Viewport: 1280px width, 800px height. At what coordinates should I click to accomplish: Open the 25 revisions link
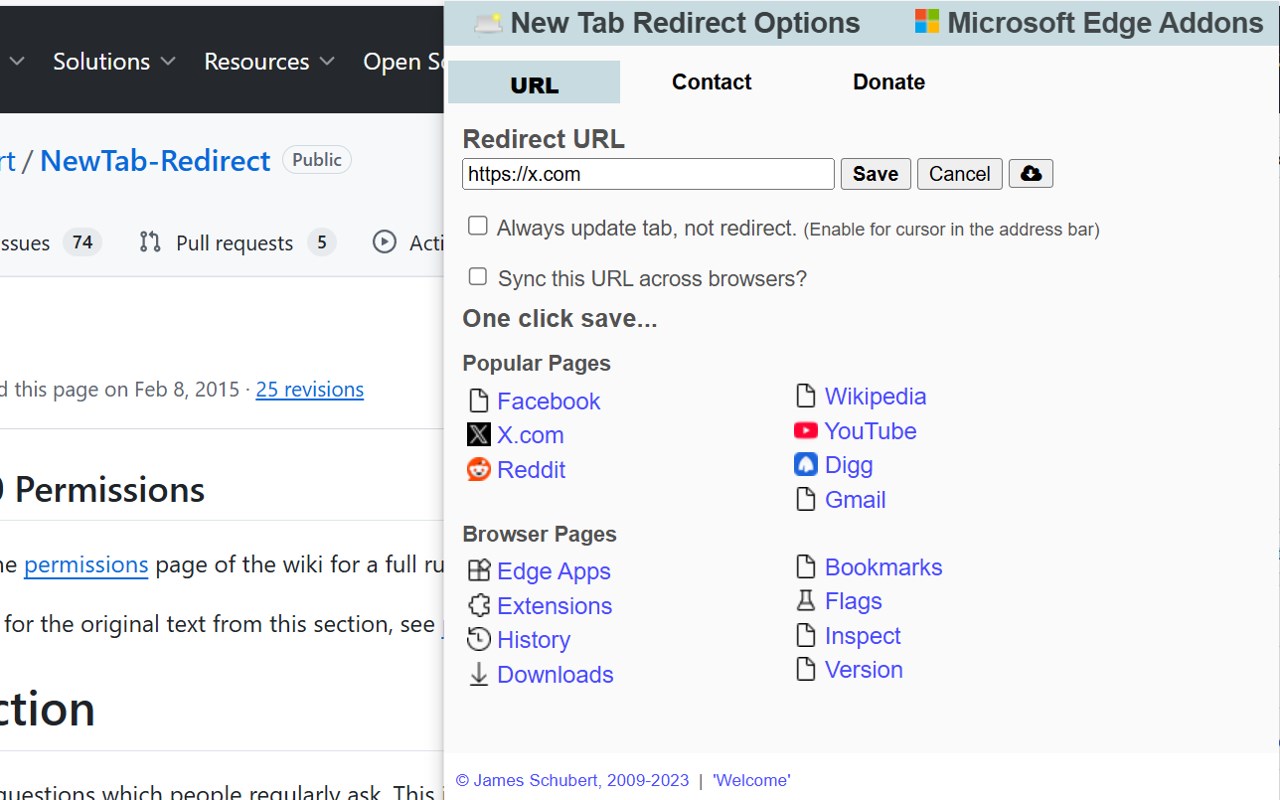(310, 389)
